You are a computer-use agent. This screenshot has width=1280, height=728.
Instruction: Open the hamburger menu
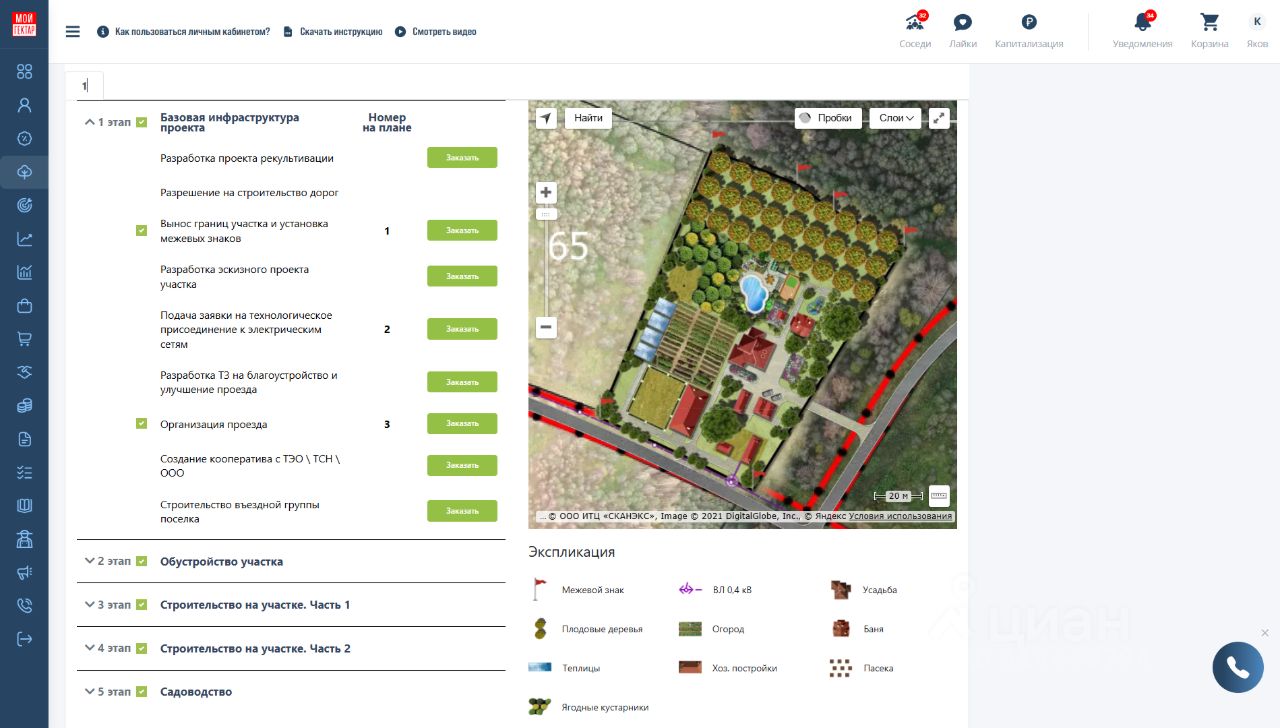(x=72, y=31)
